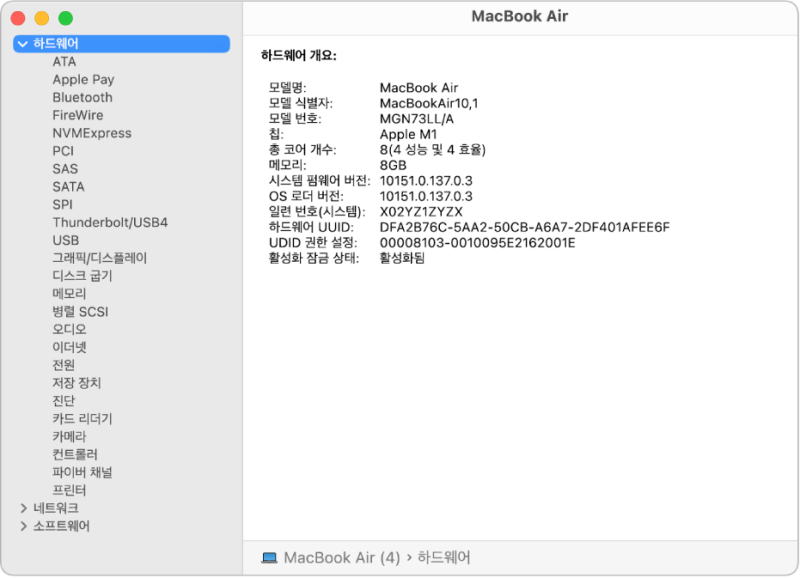Click the UDID value 00008103-0010095E2162001E

[478, 243]
